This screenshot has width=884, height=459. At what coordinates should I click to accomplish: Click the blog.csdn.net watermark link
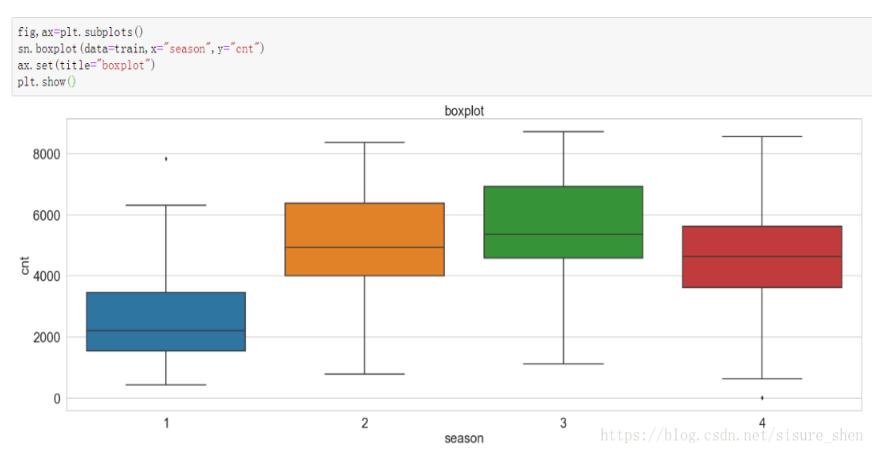click(x=735, y=436)
